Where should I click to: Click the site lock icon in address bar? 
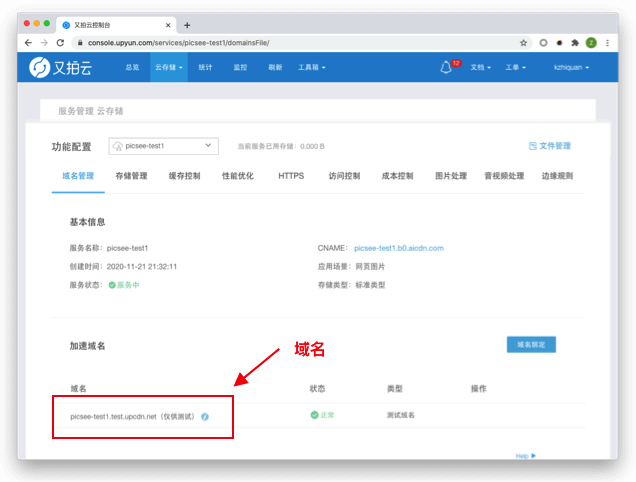80,43
